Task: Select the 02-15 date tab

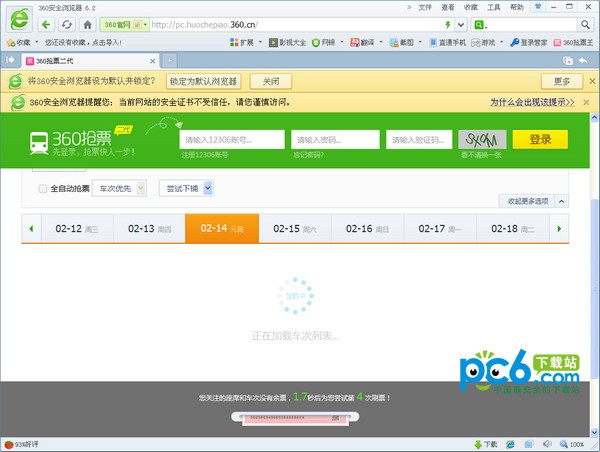Action: (x=295, y=228)
